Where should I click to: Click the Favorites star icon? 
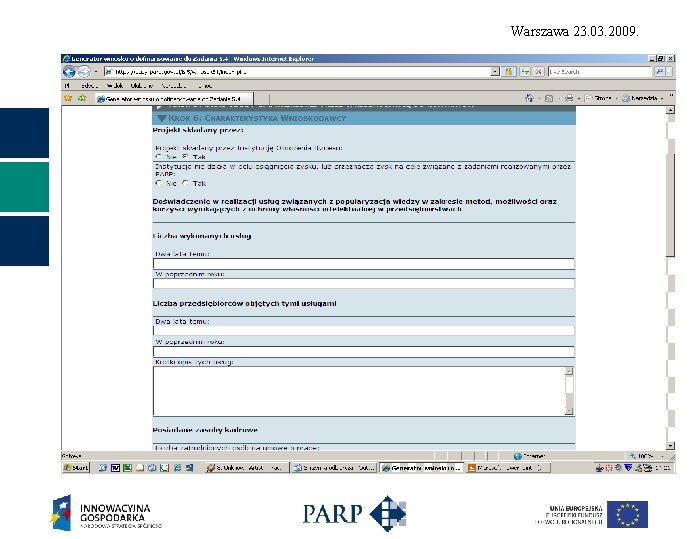click(x=68, y=98)
